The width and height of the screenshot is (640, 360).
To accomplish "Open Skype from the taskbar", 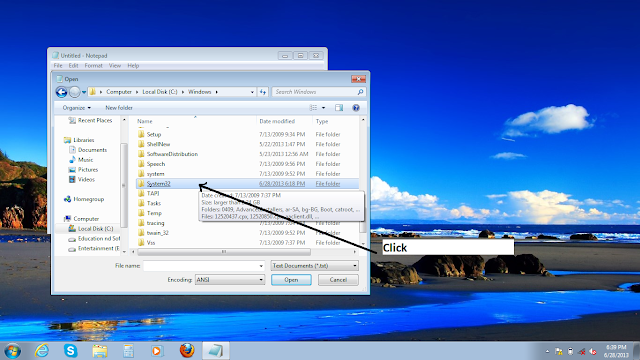I will coord(71,350).
